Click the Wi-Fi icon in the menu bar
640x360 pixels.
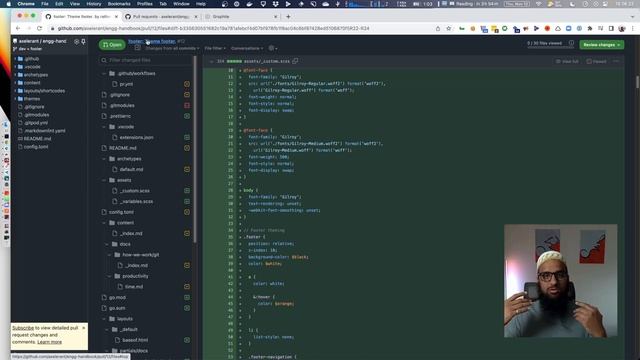pyautogui.click(x=538, y=4)
